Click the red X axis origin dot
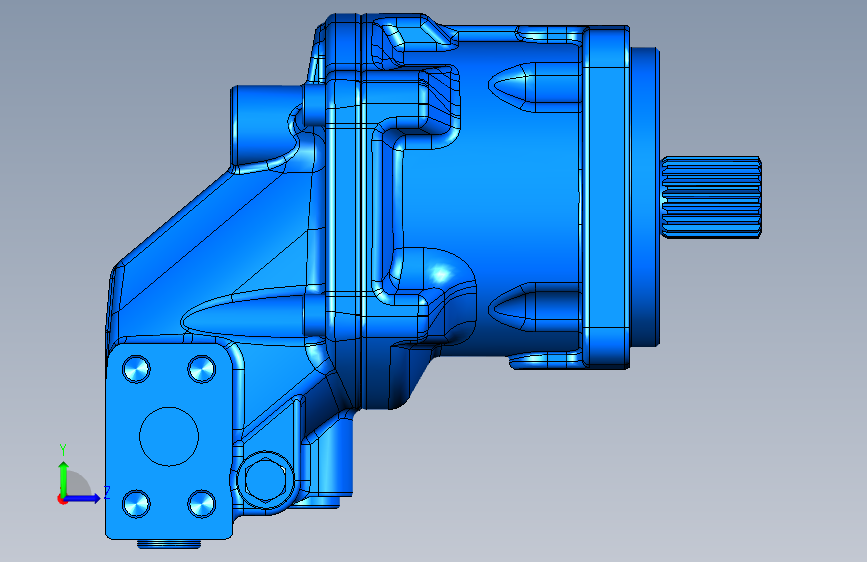The image size is (867, 562). (61, 500)
